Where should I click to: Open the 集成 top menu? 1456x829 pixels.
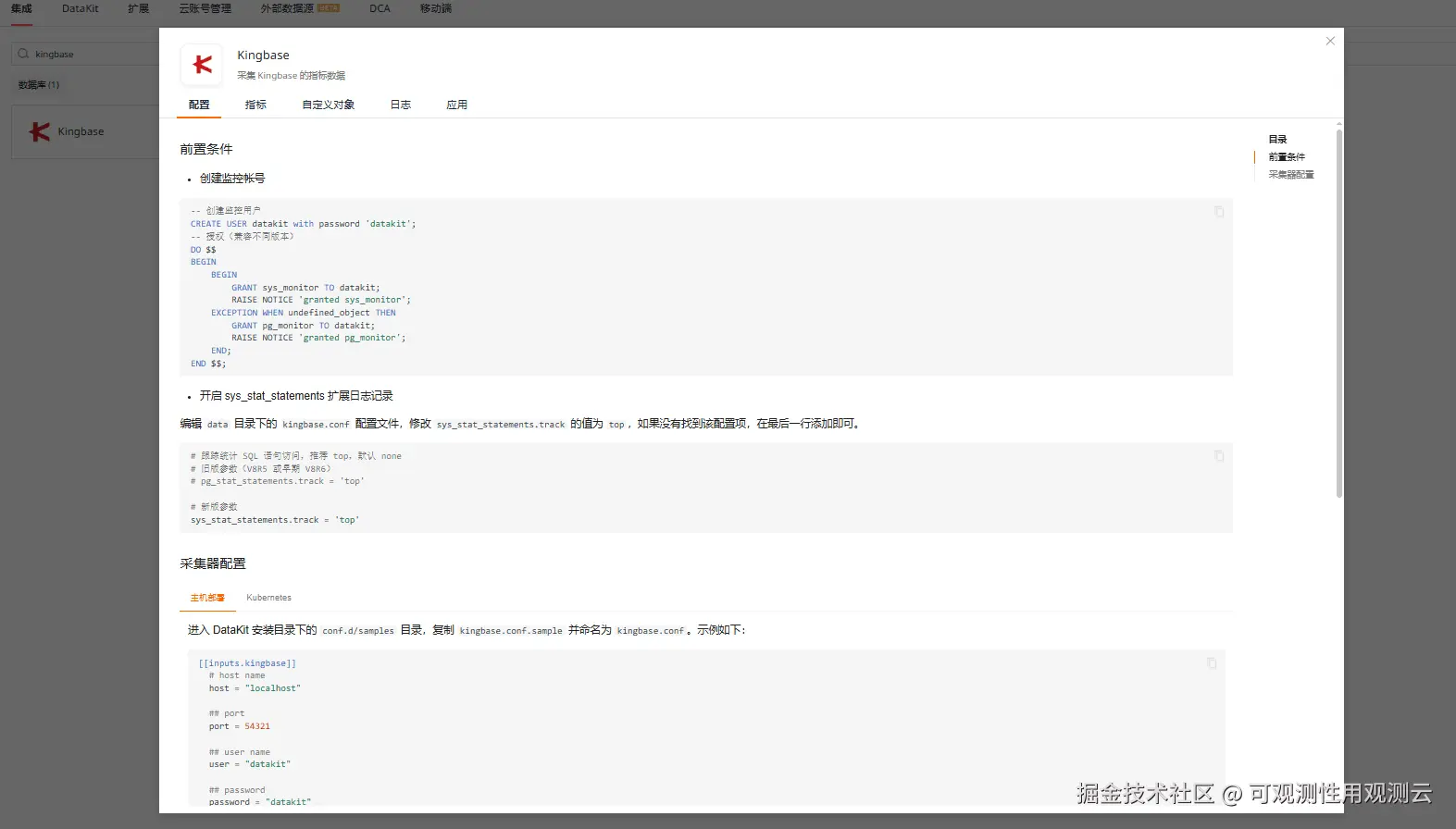coord(21,8)
